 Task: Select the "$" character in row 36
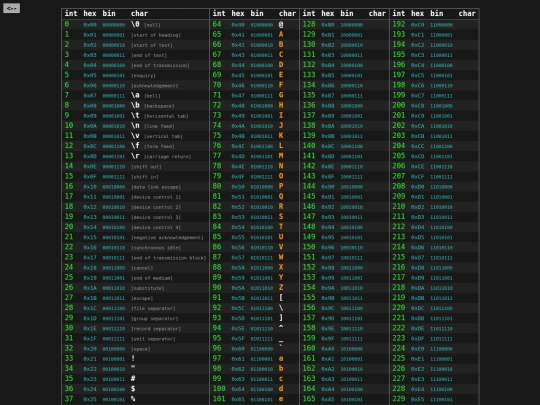click(x=133, y=389)
